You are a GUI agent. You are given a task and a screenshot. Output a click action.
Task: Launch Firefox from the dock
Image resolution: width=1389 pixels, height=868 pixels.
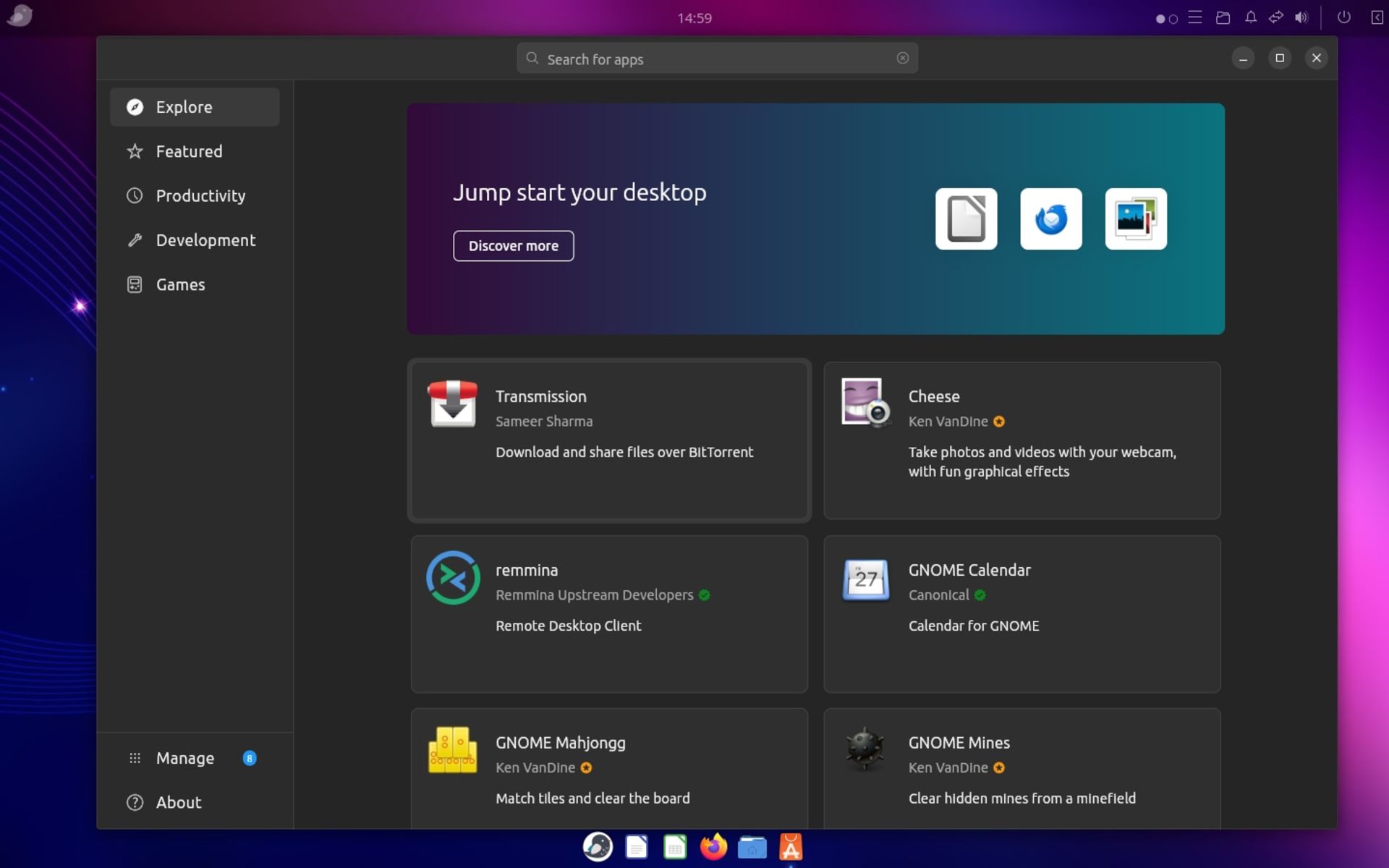(713, 846)
